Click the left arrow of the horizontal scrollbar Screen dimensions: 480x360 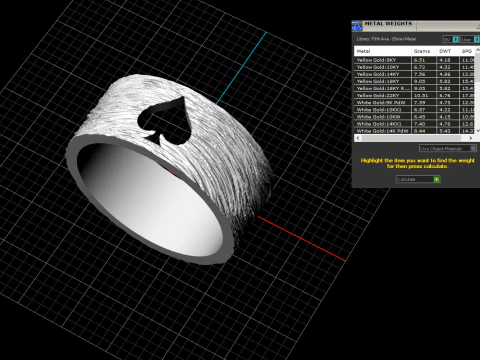(x=358, y=138)
